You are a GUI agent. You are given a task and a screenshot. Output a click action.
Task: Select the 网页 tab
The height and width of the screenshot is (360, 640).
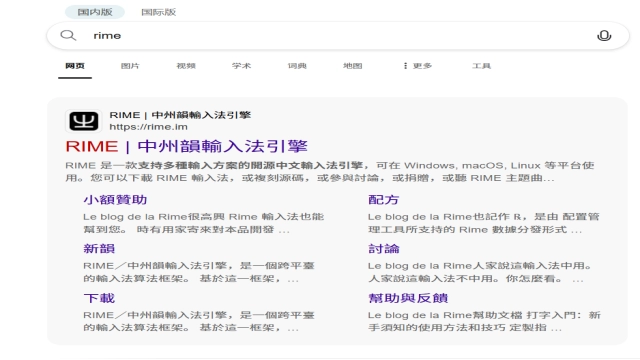75,66
